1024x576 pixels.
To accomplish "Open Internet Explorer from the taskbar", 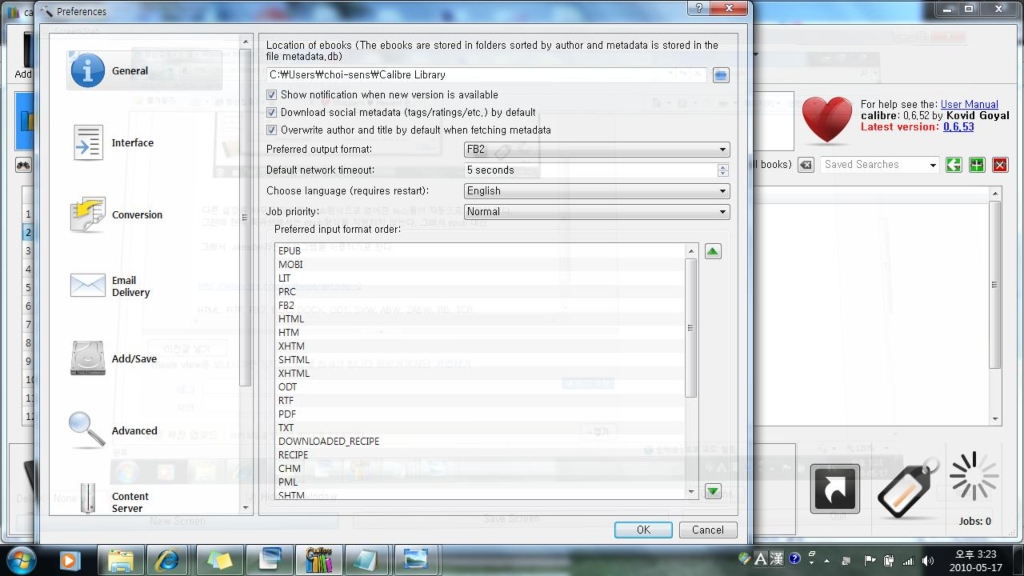I will click(168, 560).
